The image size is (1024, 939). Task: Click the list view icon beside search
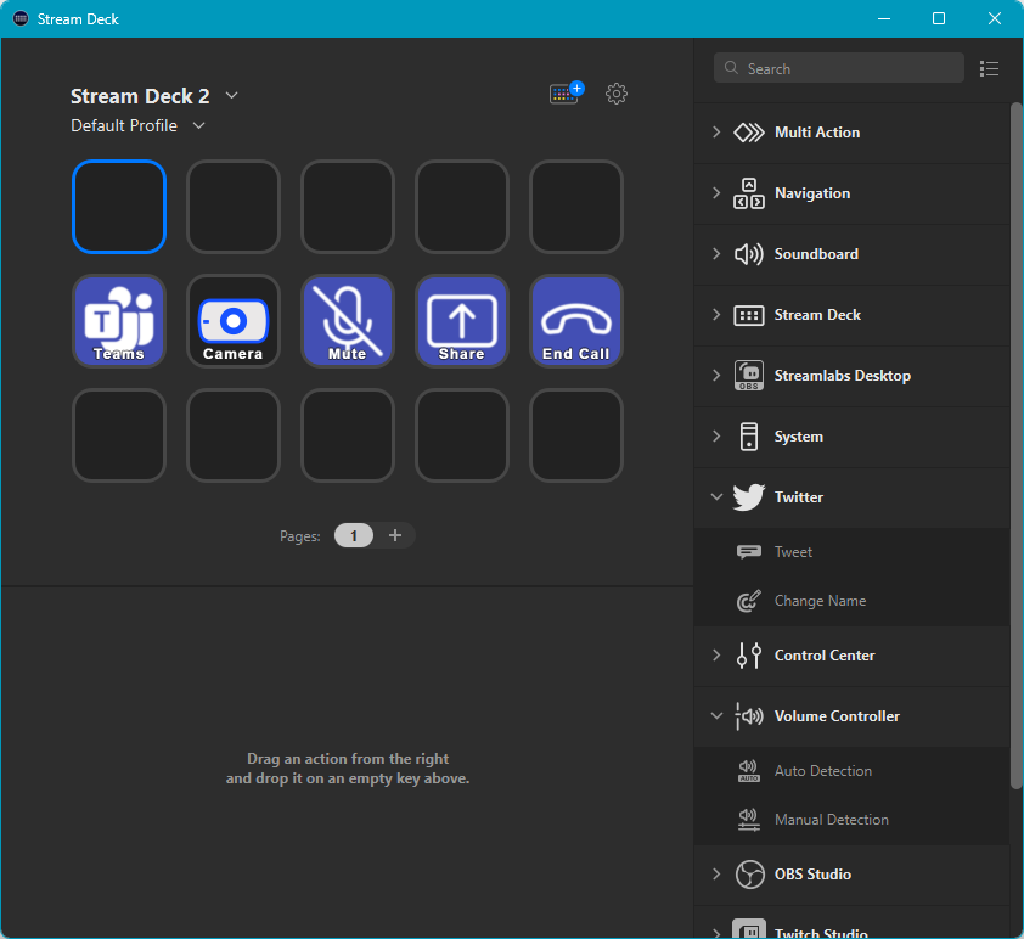[x=989, y=68]
